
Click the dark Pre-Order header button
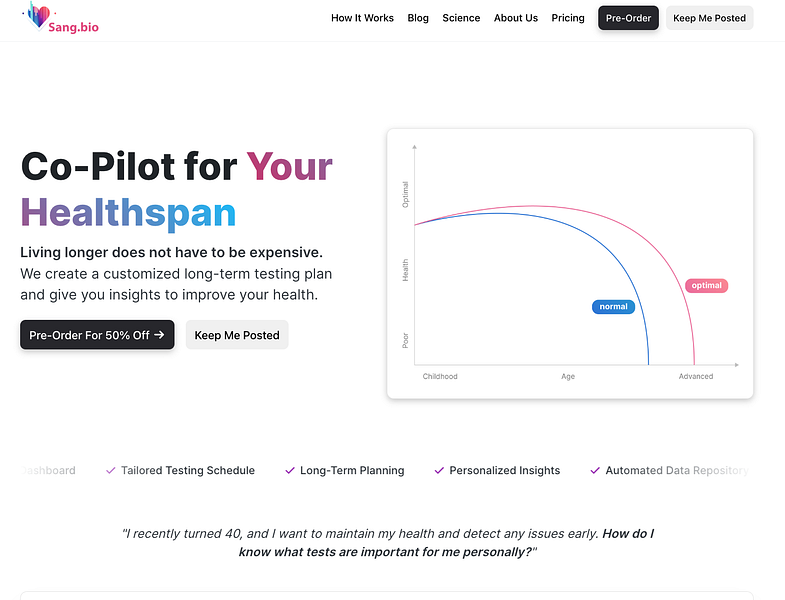(628, 18)
